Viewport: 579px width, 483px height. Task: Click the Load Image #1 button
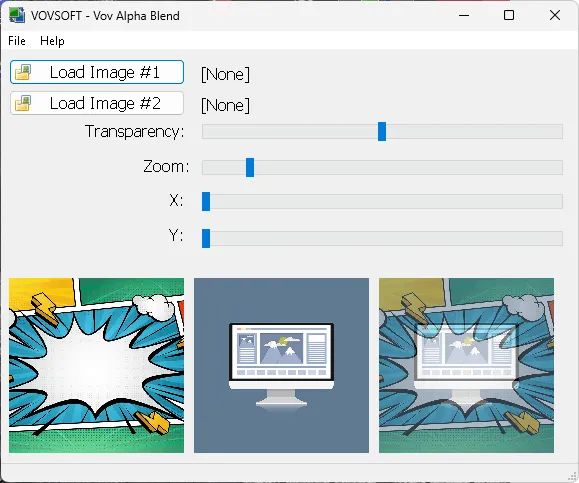click(97, 72)
